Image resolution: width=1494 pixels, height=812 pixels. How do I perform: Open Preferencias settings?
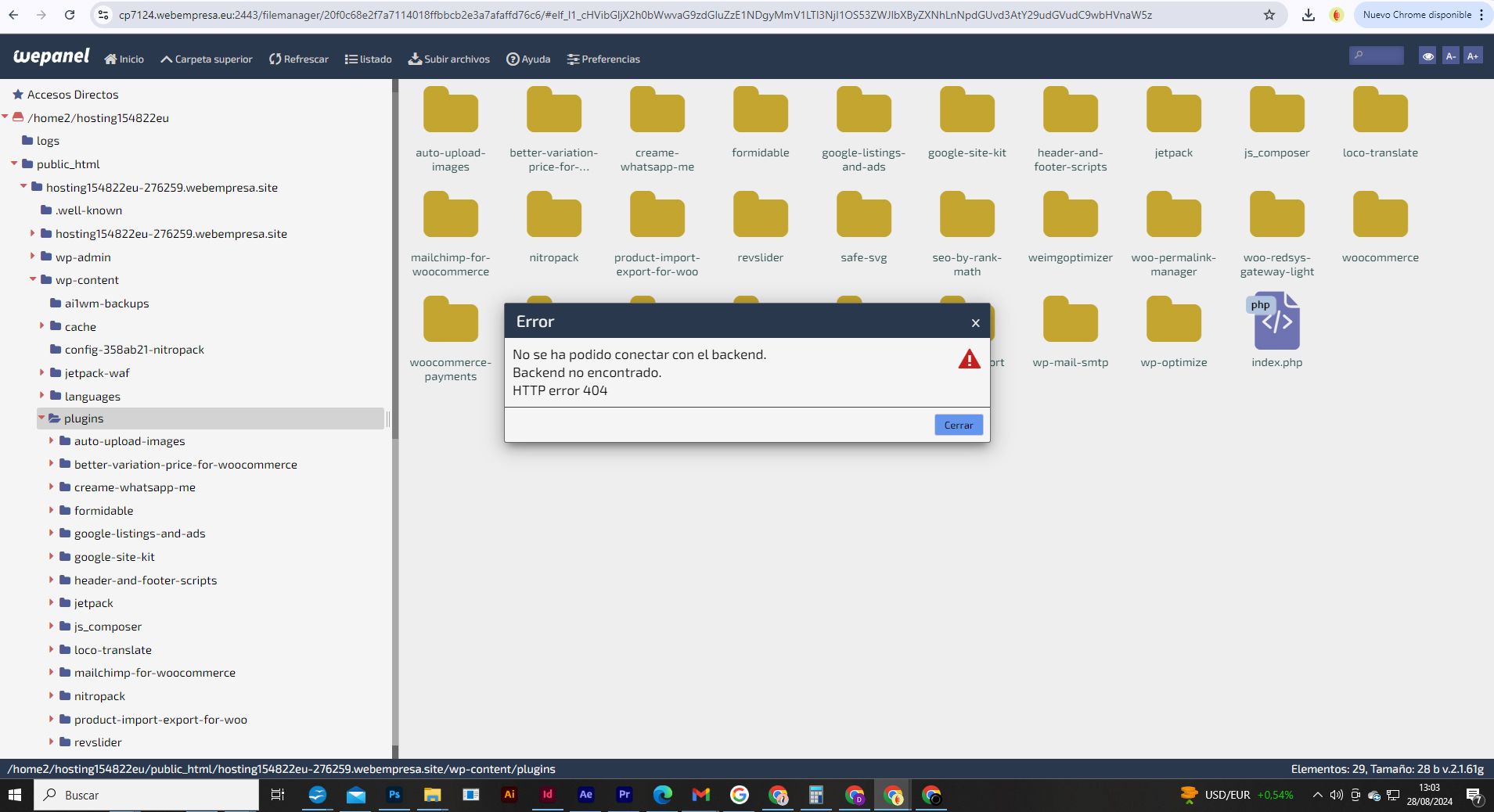point(603,59)
